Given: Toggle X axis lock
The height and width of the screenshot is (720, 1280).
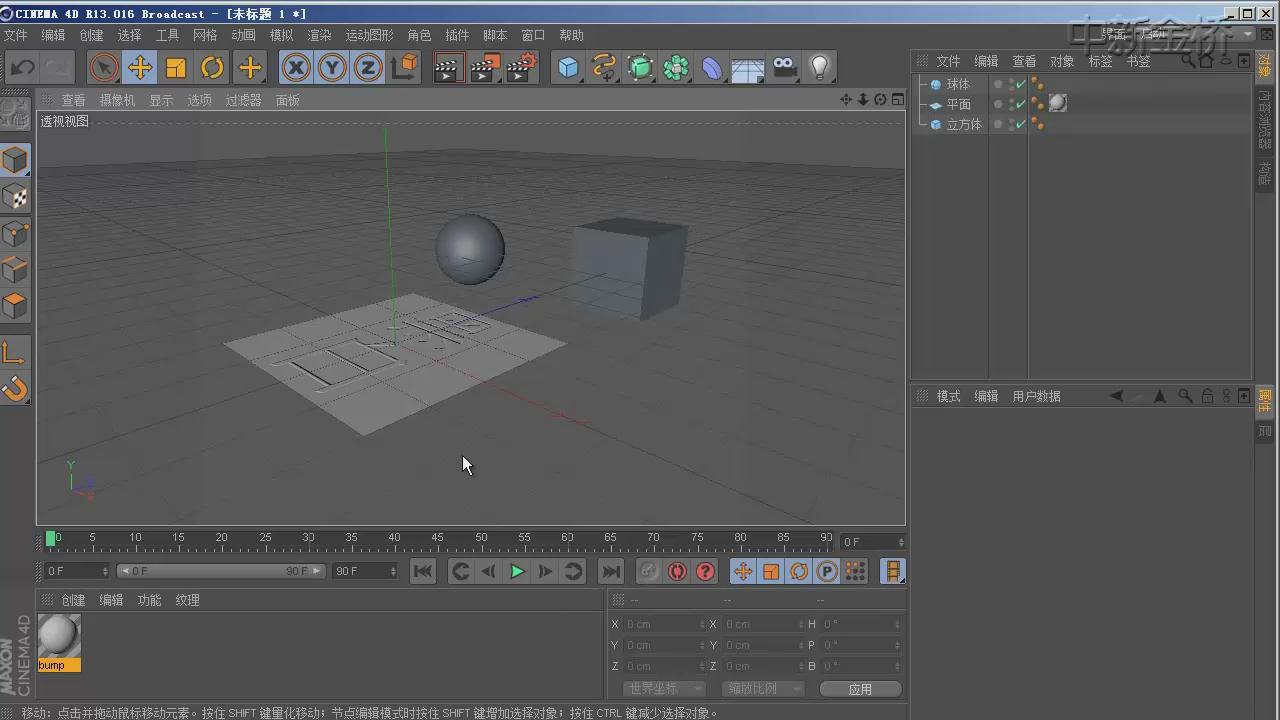Looking at the screenshot, I should click(296, 67).
